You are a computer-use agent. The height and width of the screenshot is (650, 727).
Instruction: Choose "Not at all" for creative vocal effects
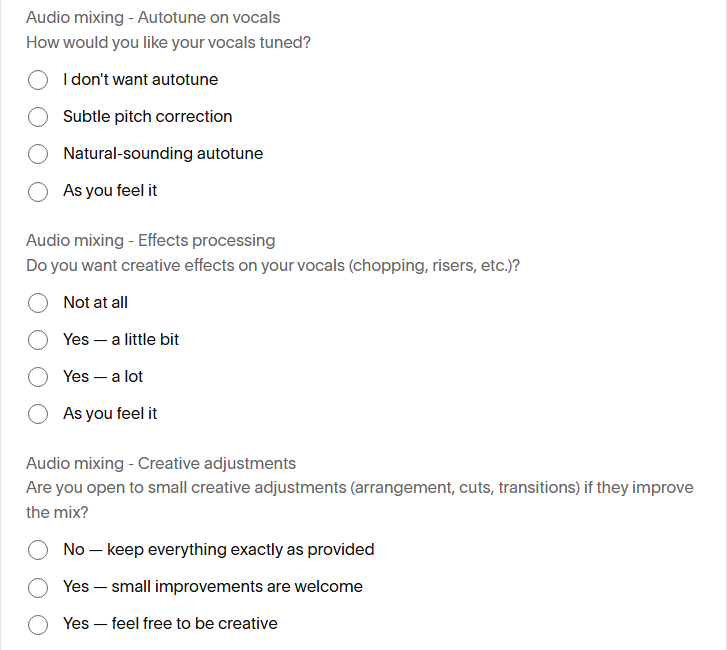[38, 303]
